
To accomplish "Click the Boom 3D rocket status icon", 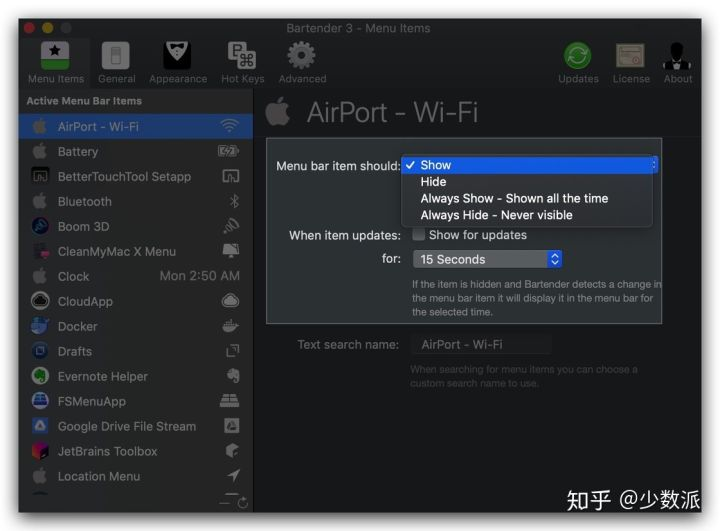I will (x=231, y=226).
